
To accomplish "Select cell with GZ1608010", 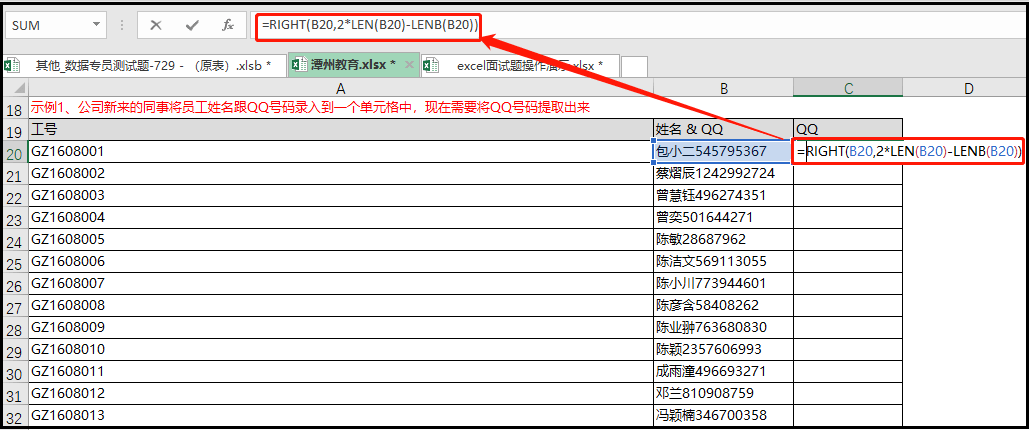I will (341, 349).
